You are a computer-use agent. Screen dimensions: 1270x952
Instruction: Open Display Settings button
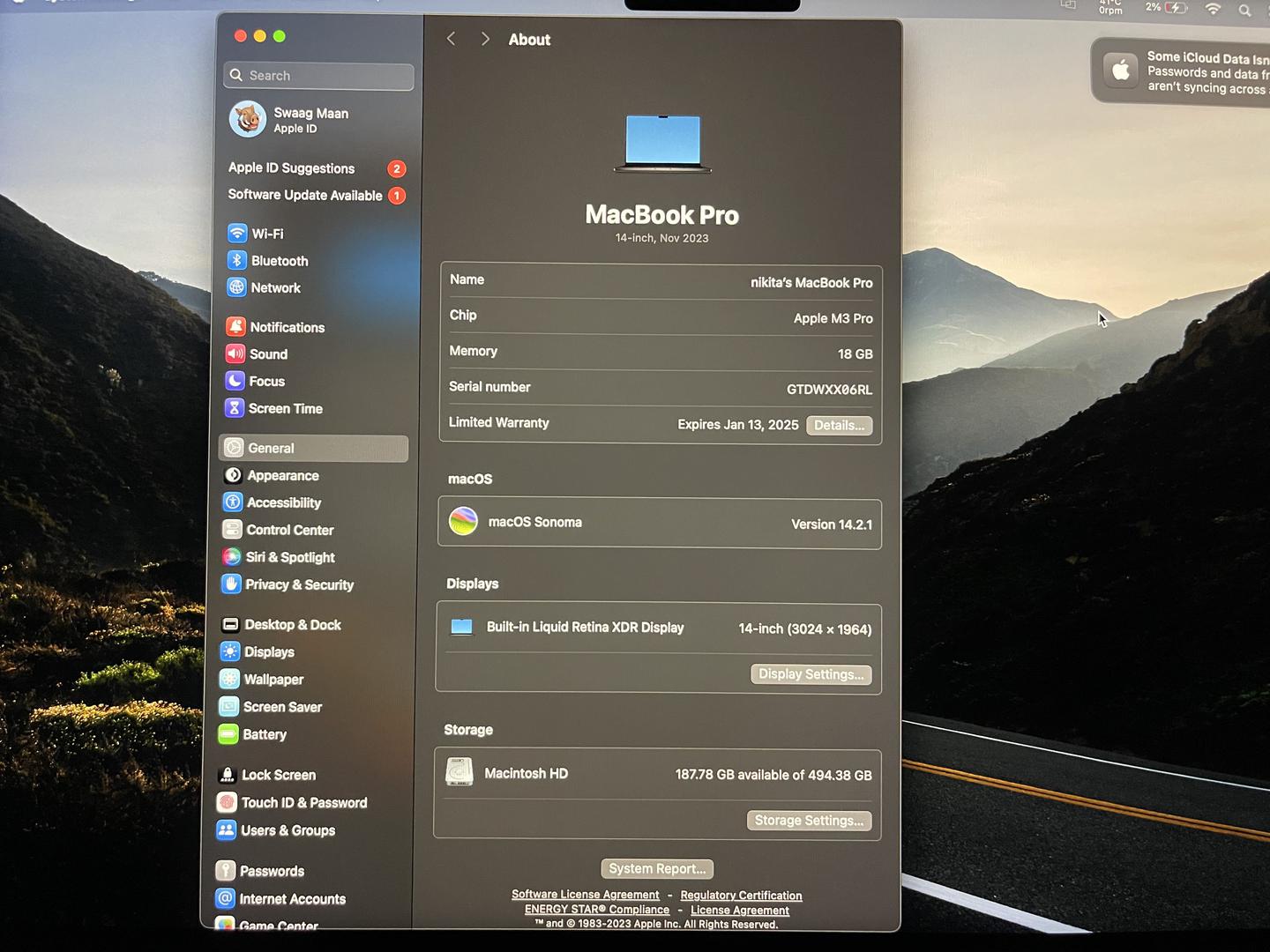811,674
